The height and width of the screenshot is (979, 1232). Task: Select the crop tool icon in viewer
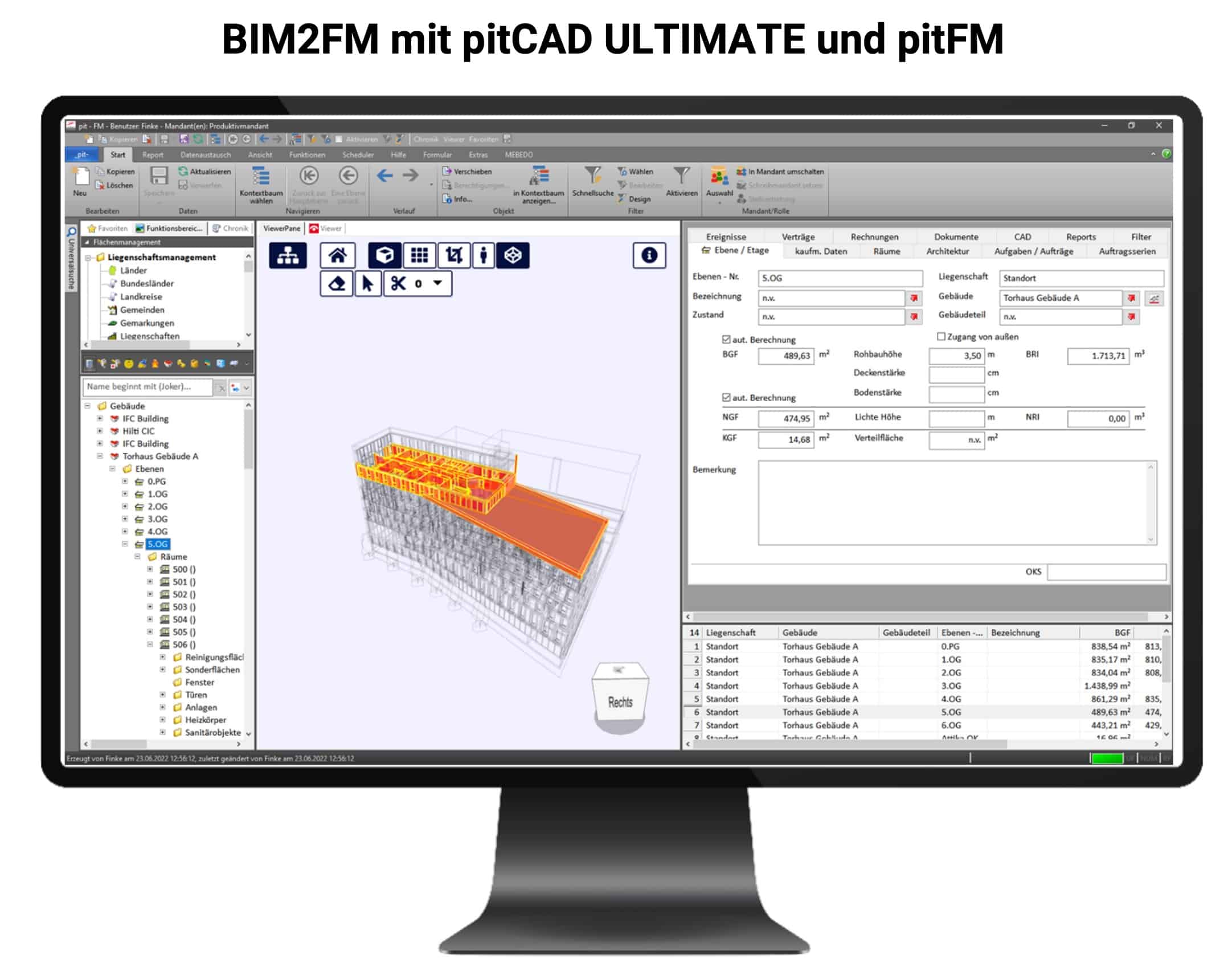point(454,255)
